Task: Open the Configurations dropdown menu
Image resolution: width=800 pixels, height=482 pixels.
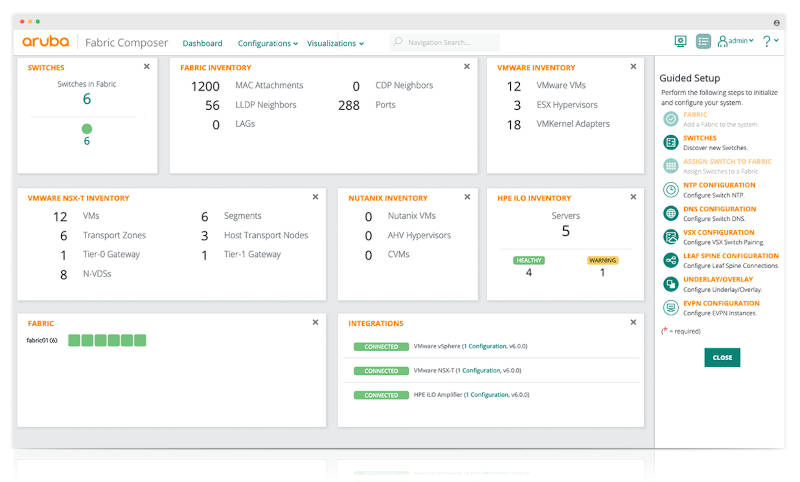Action: [267, 43]
